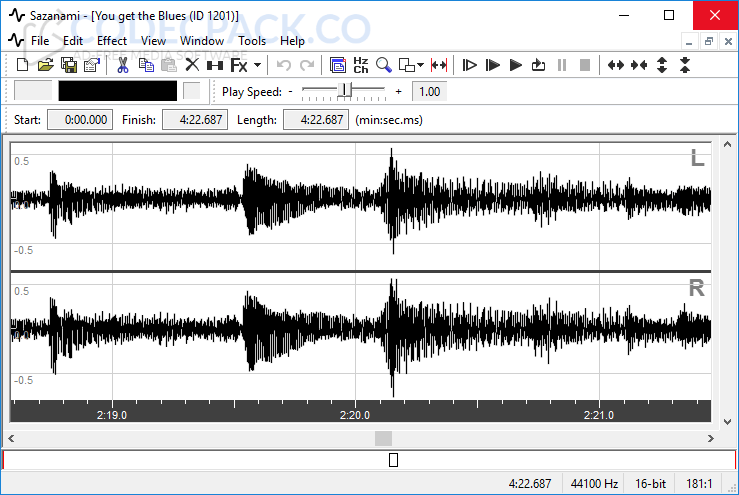739x495 pixels.
Task: Zoom out vertically with inward arrows
Action: (685, 65)
